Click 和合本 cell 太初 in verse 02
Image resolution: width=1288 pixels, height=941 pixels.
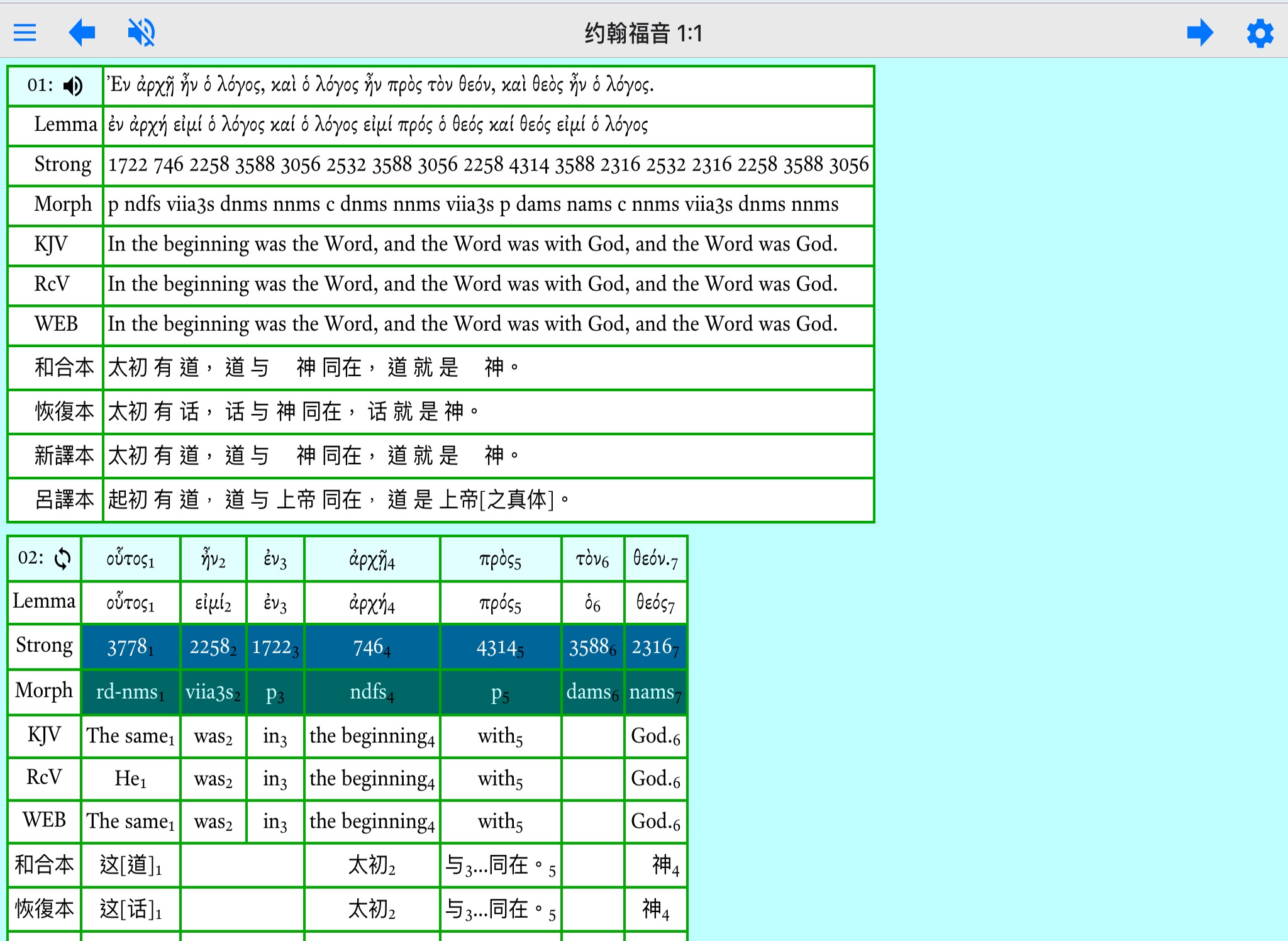point(372,866)
